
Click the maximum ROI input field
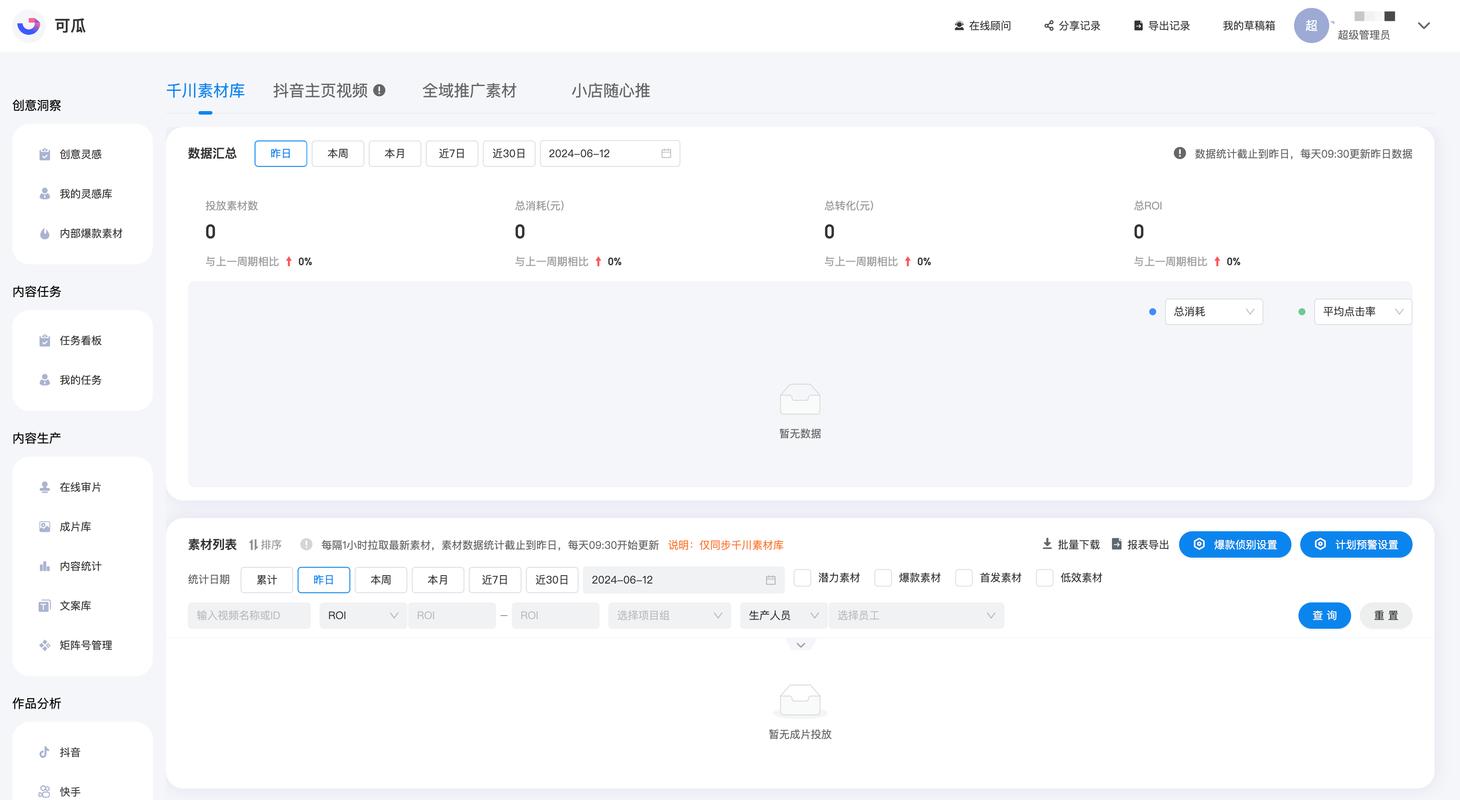555,616
